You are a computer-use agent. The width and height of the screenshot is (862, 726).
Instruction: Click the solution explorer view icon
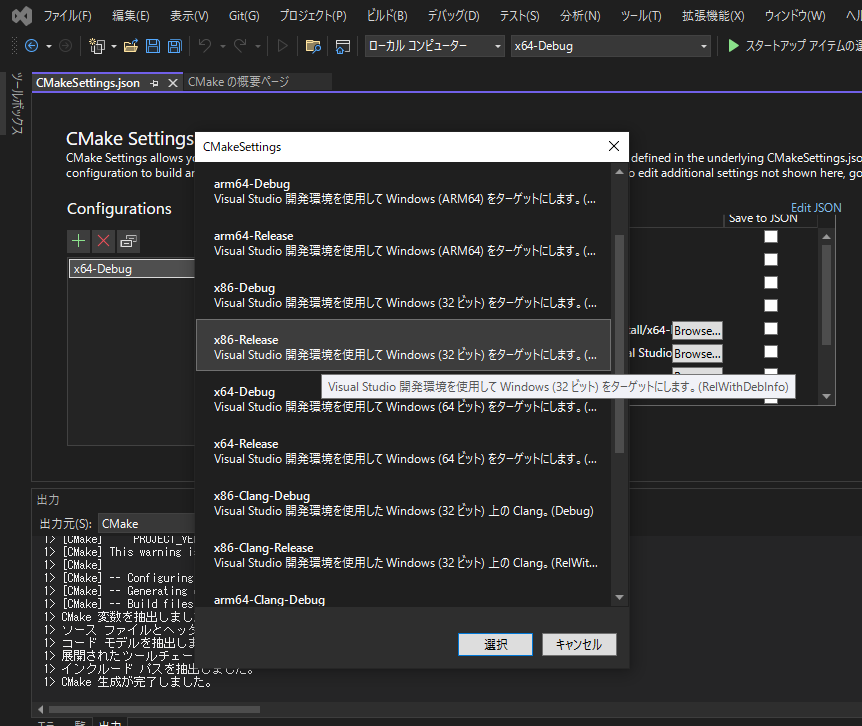pyautogui.click(x=342, y=46)
